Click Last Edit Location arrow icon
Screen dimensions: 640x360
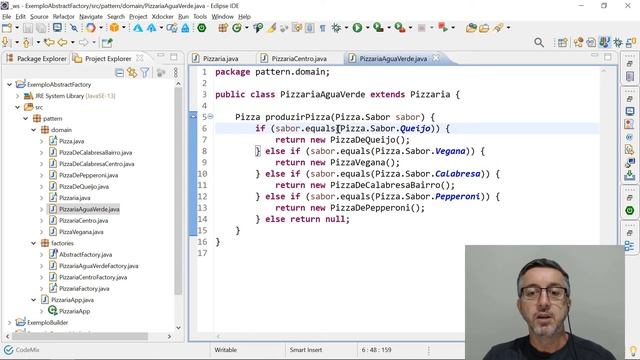49,42
